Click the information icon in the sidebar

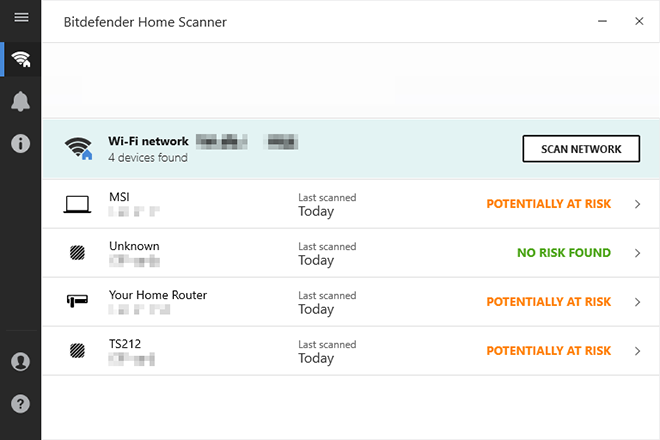[x=20, y=143]
